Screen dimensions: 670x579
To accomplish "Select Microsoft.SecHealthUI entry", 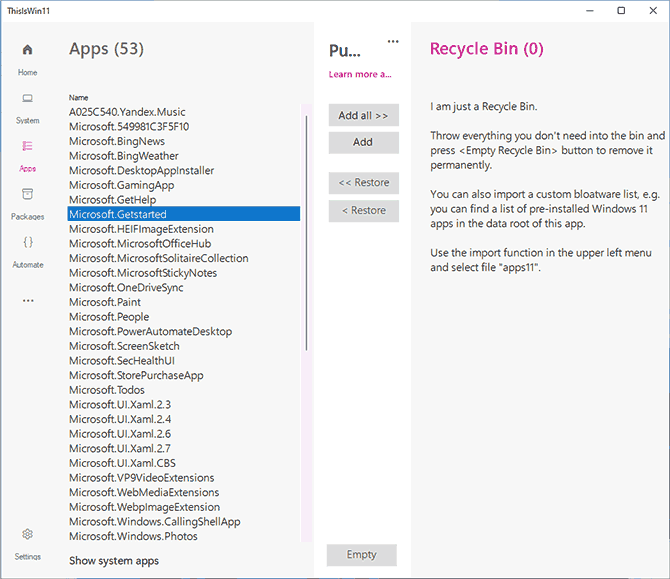I will pos(184,361).
